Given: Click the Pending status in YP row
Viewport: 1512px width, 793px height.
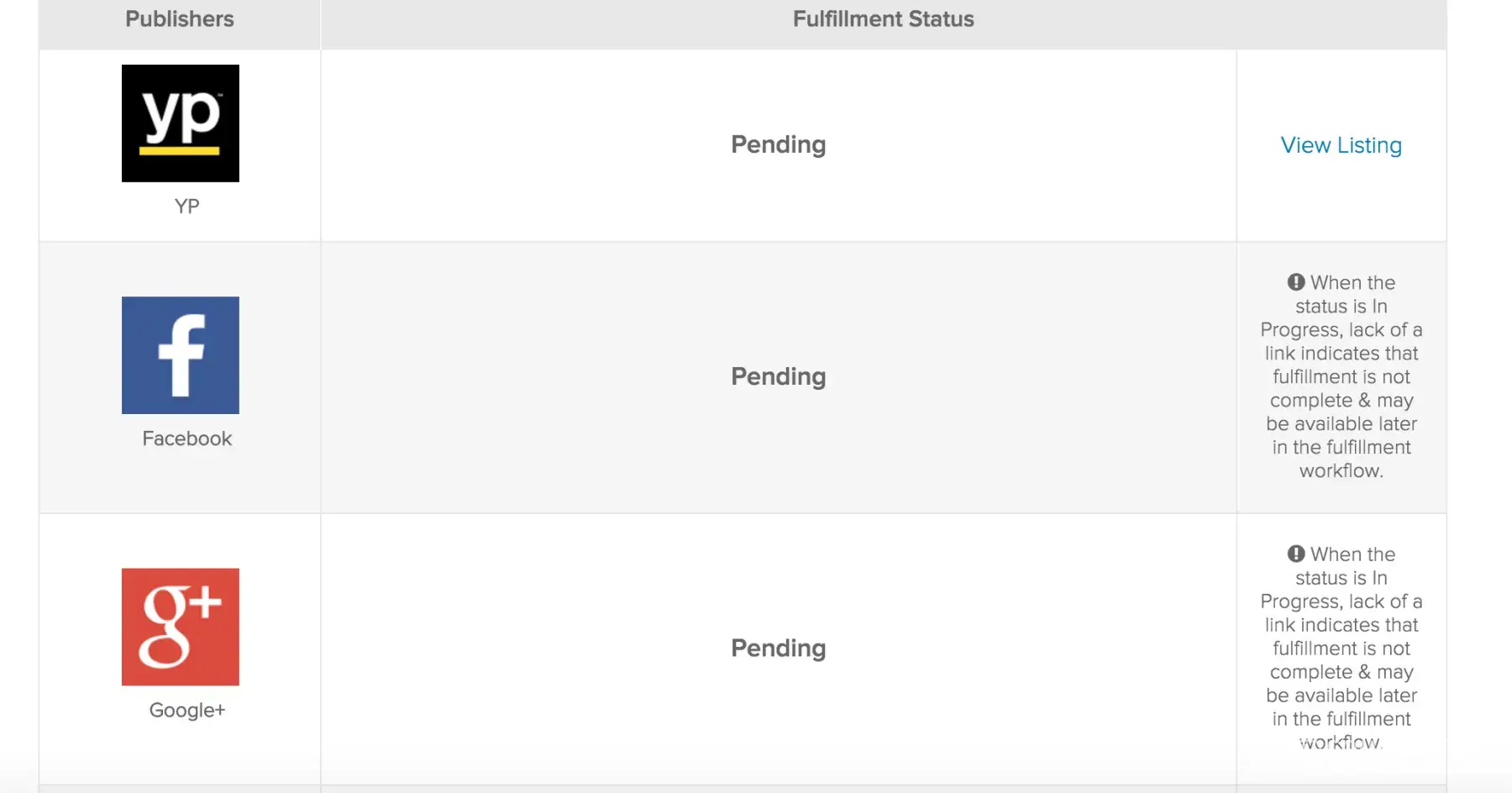Looking at the screenshot, I should (778, 144).
